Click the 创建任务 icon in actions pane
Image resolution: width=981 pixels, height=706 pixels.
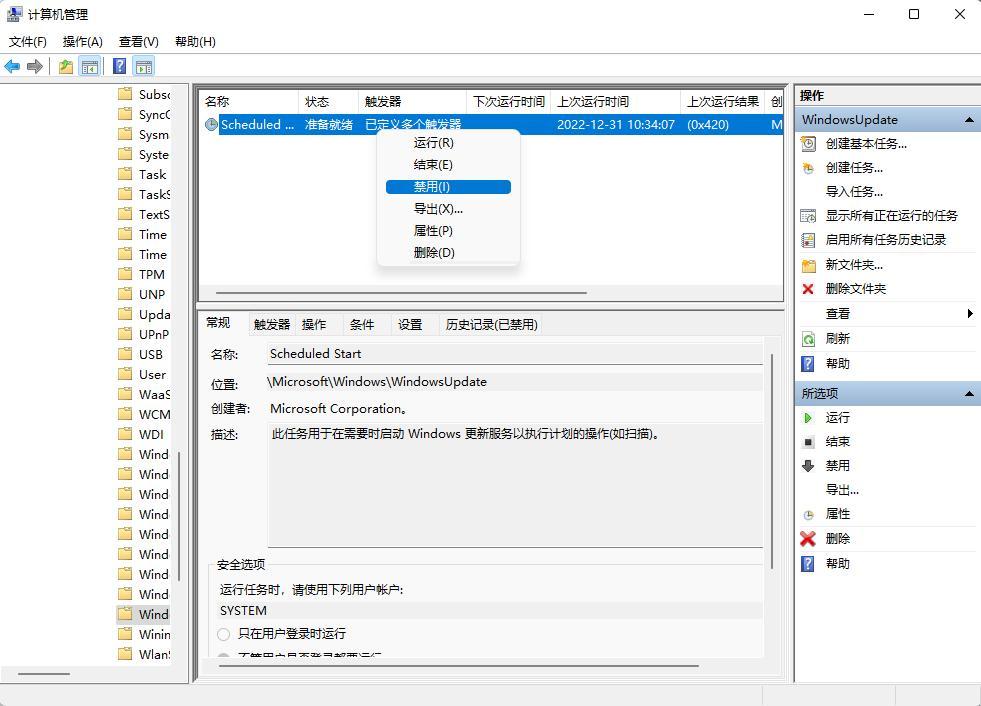click(x=808, y=168)
